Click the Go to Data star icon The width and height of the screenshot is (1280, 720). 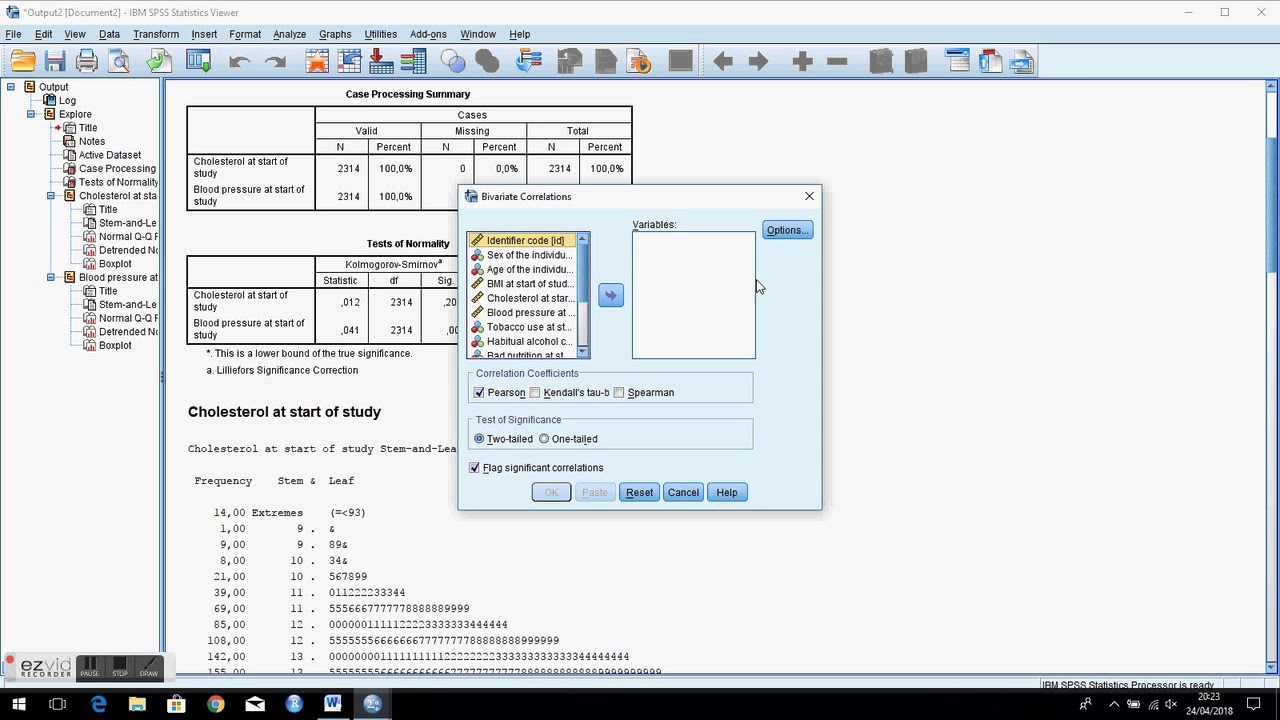tap(317, 62)
